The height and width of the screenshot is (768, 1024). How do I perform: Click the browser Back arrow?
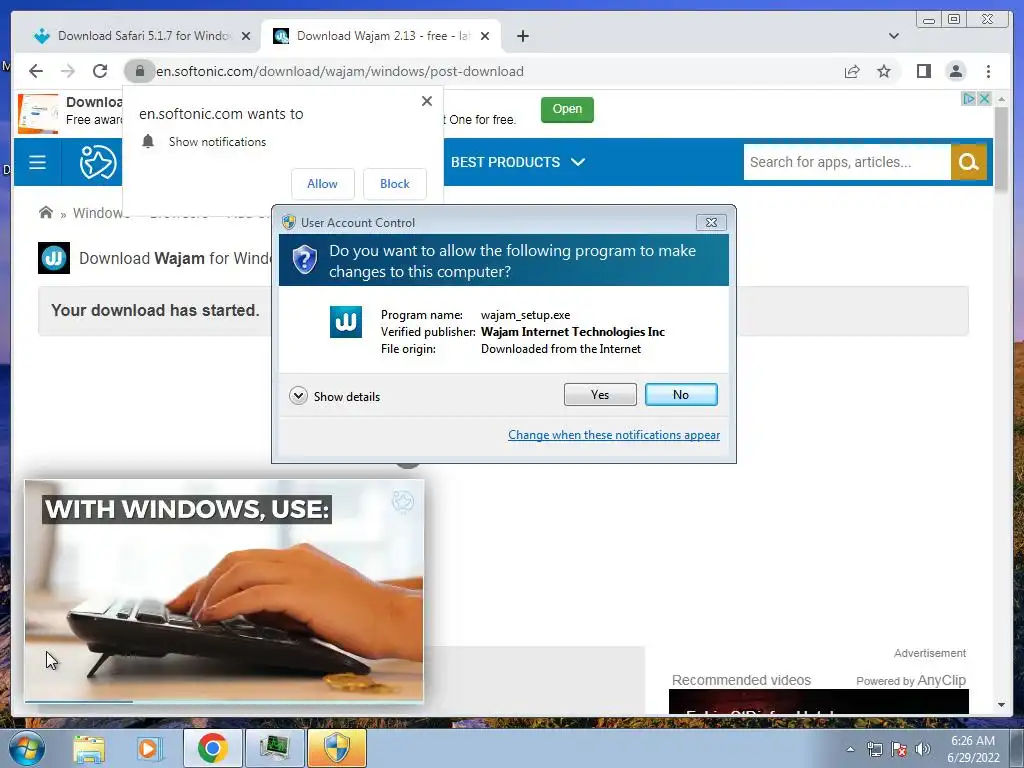(x=36, y=71)
